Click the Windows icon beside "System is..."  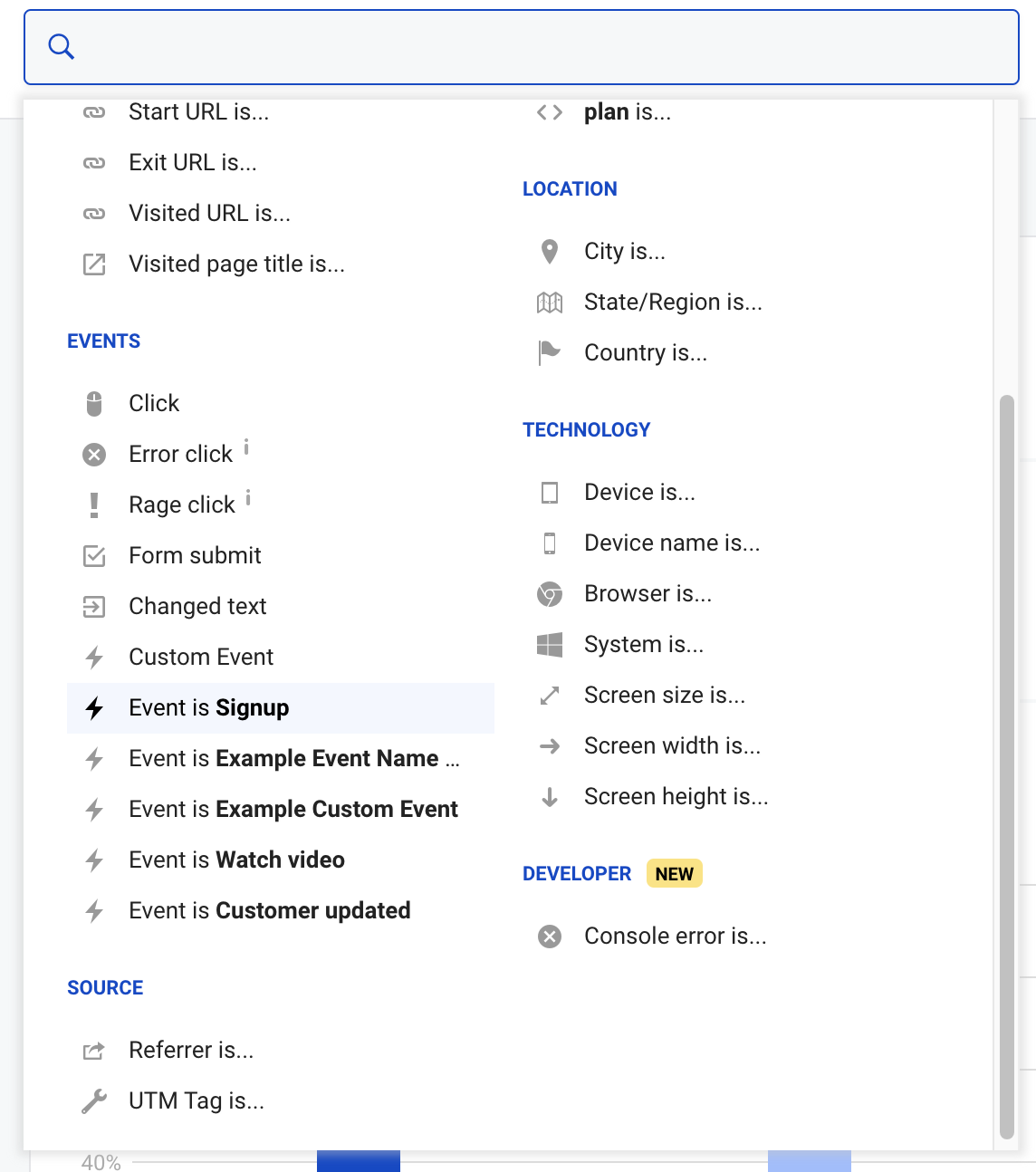[550, 644]
